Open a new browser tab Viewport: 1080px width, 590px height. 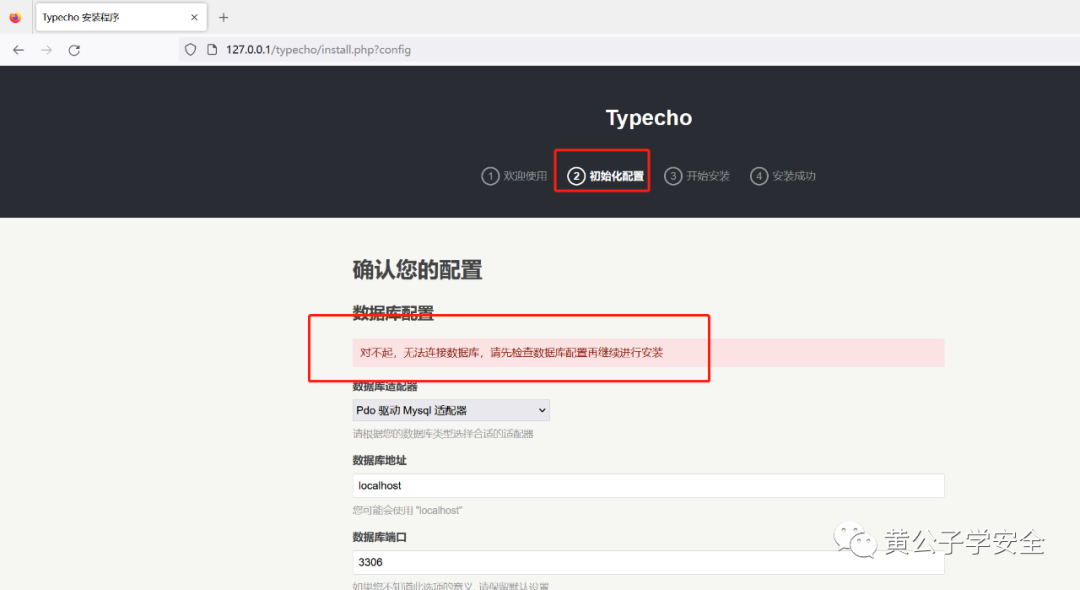pyautogui.click(x=223, y=16)
